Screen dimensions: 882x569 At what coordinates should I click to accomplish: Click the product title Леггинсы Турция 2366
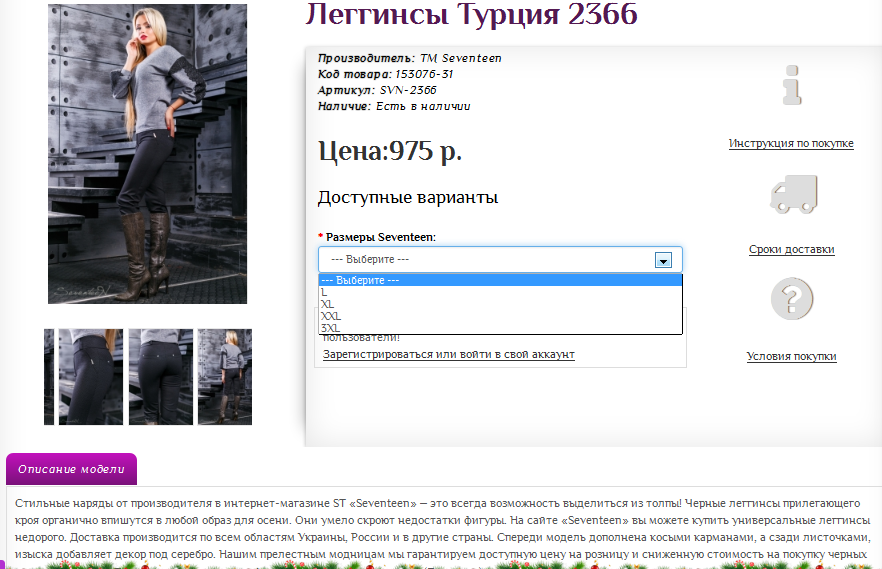[471, 13]
